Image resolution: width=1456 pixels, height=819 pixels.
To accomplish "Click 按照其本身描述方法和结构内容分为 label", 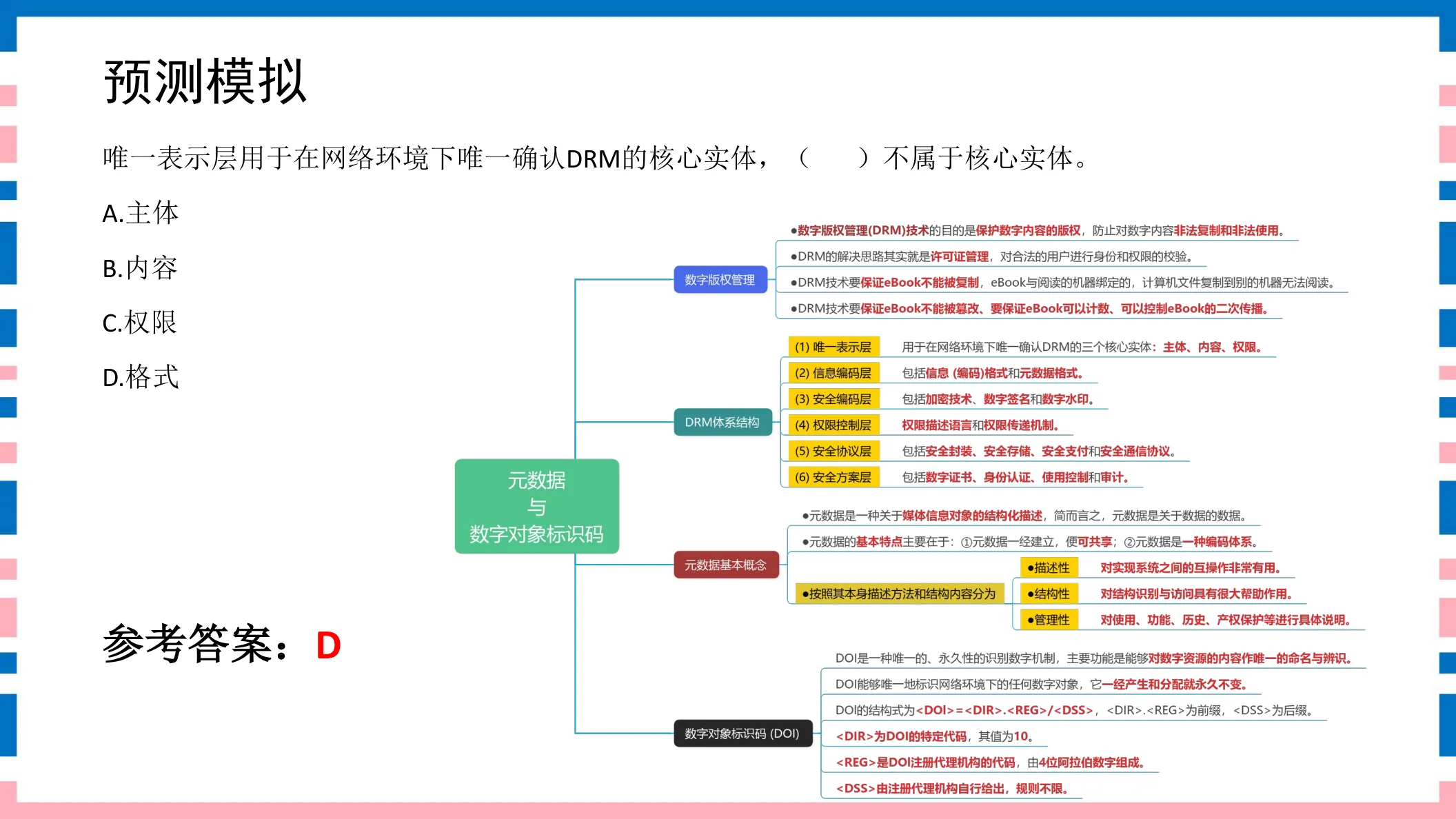I will (x=899, y=594).
